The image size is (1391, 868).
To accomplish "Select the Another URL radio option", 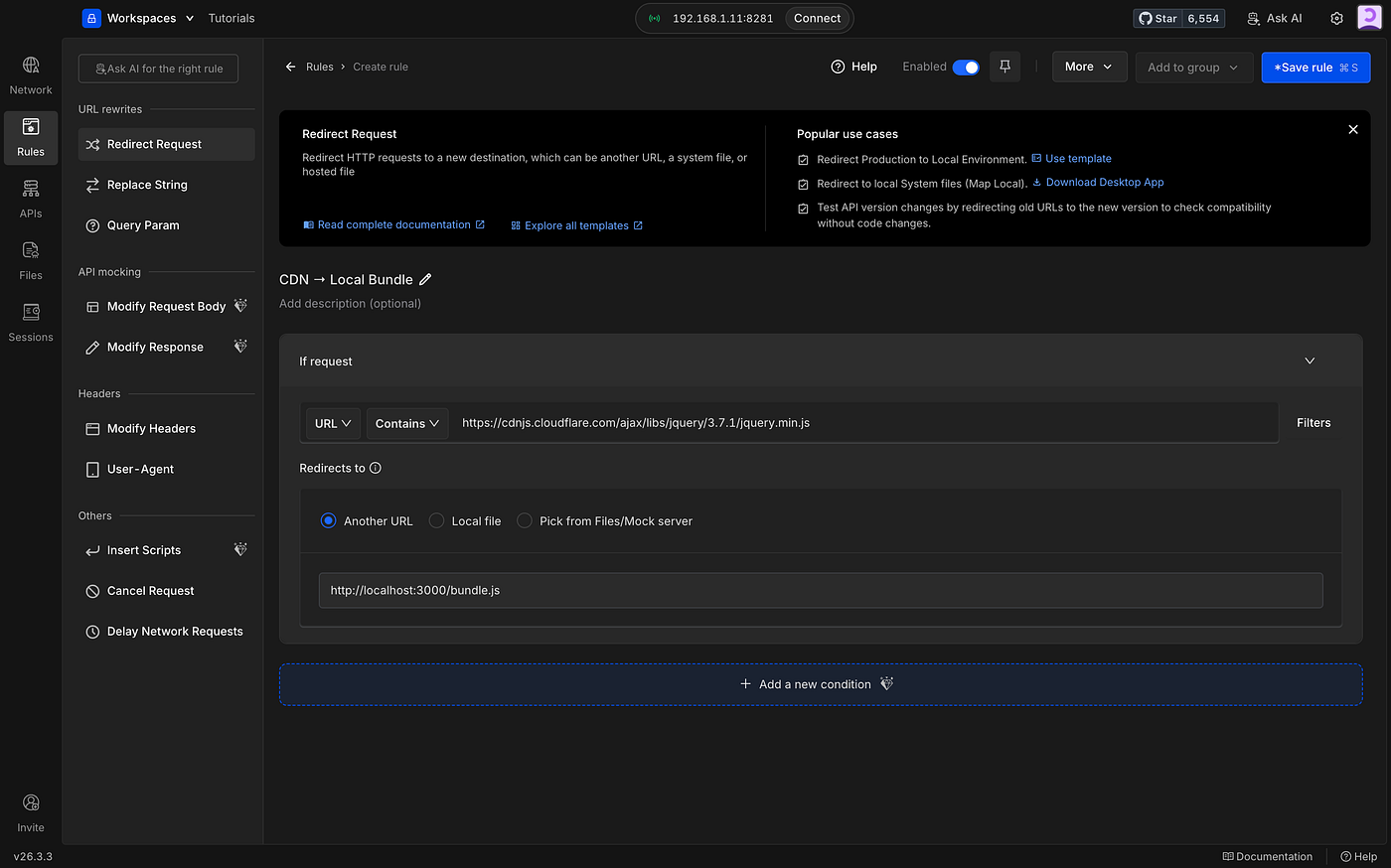I will (x=329, y=520).
